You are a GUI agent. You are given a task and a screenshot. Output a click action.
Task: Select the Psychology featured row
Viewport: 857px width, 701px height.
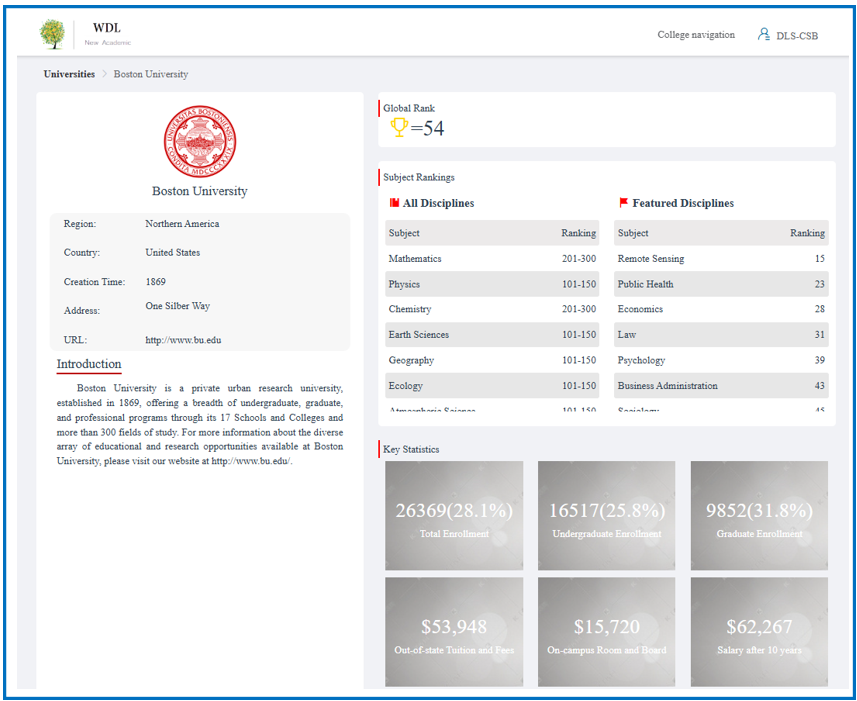coord(721,360)
